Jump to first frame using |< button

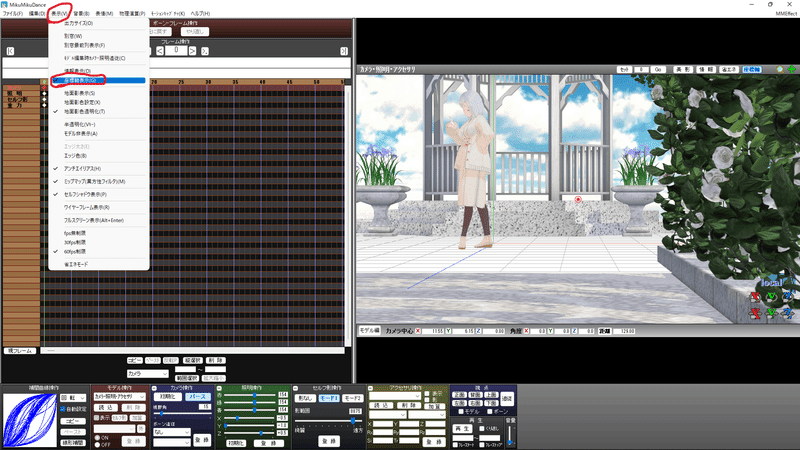tap(10, 51)
